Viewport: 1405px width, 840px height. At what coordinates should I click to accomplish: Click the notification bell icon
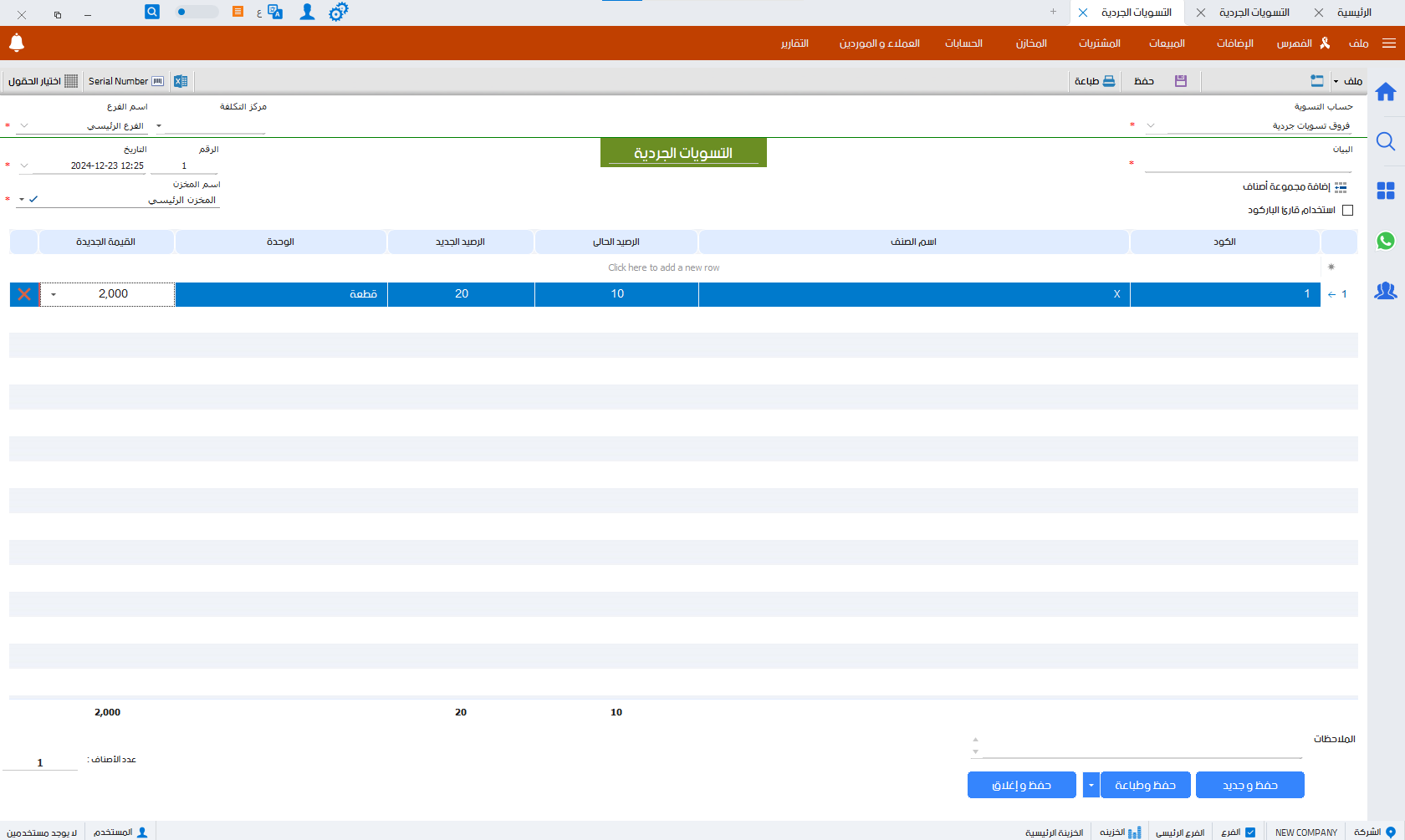(17, 43)
